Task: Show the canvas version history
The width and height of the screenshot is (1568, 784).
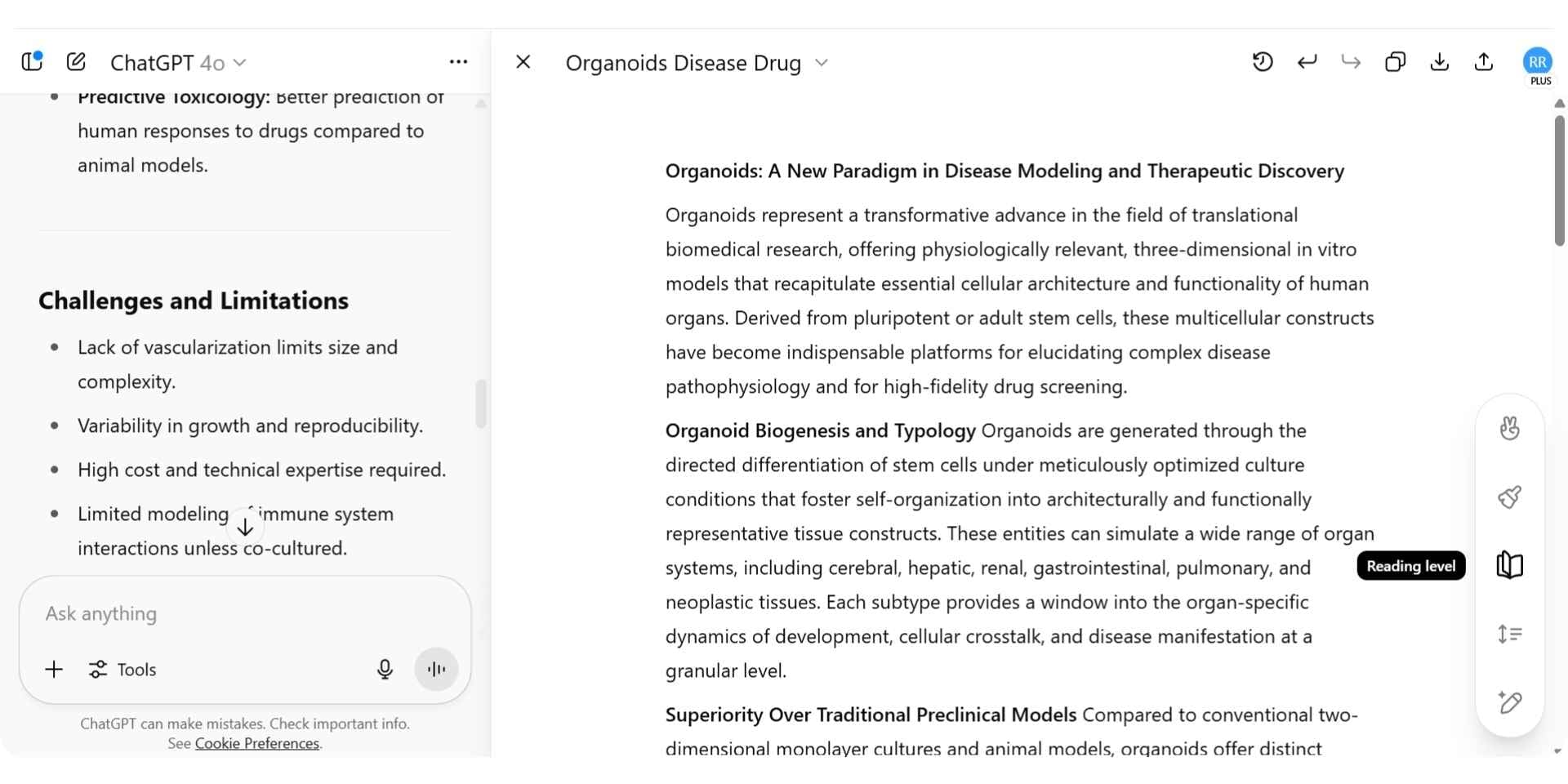Action: (x=1263, y=62)
